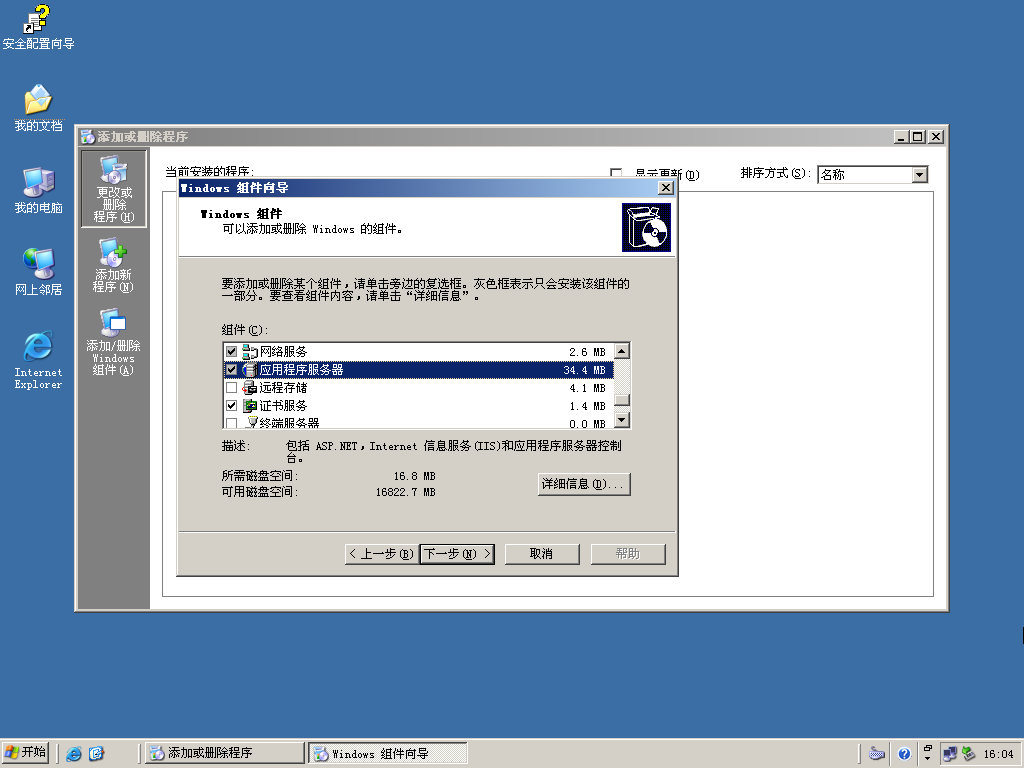
Task: Click the 16:04 taskbar clock
Action: click(999, 754)
